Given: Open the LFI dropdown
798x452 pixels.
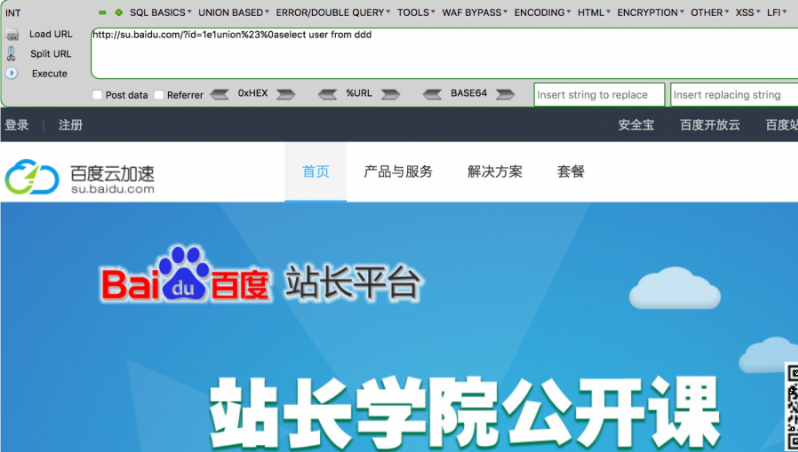Looking at the screenshot, I should 776,12.
